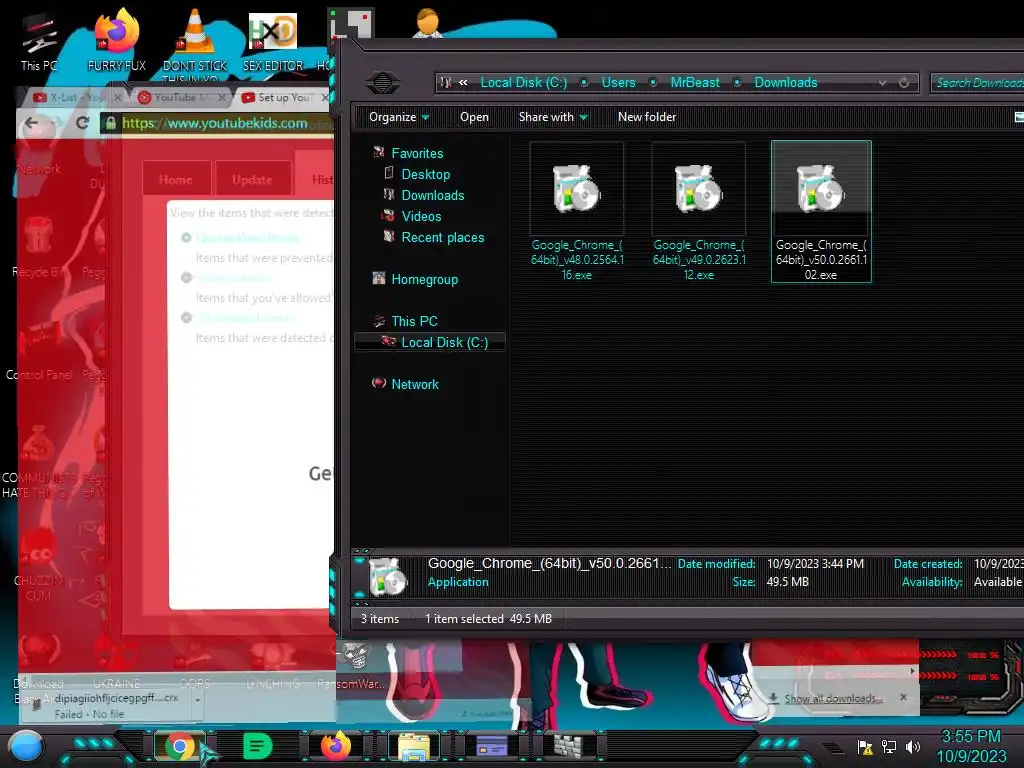Close the Chrome downloads bar
Viewport: 1024px width, 768px height.
(x=903, y=697)
